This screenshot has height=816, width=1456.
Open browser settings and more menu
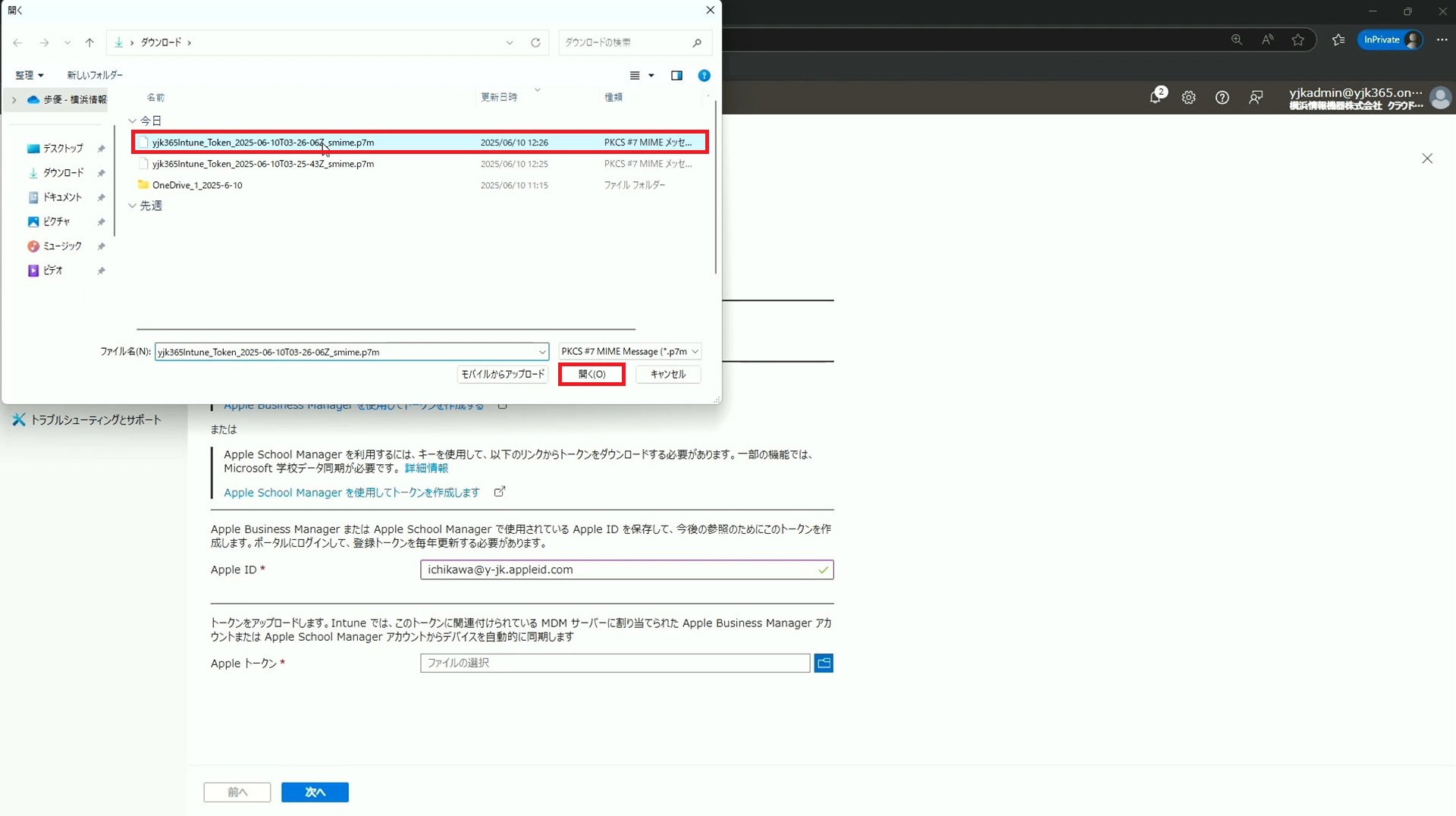(1442, 40)
